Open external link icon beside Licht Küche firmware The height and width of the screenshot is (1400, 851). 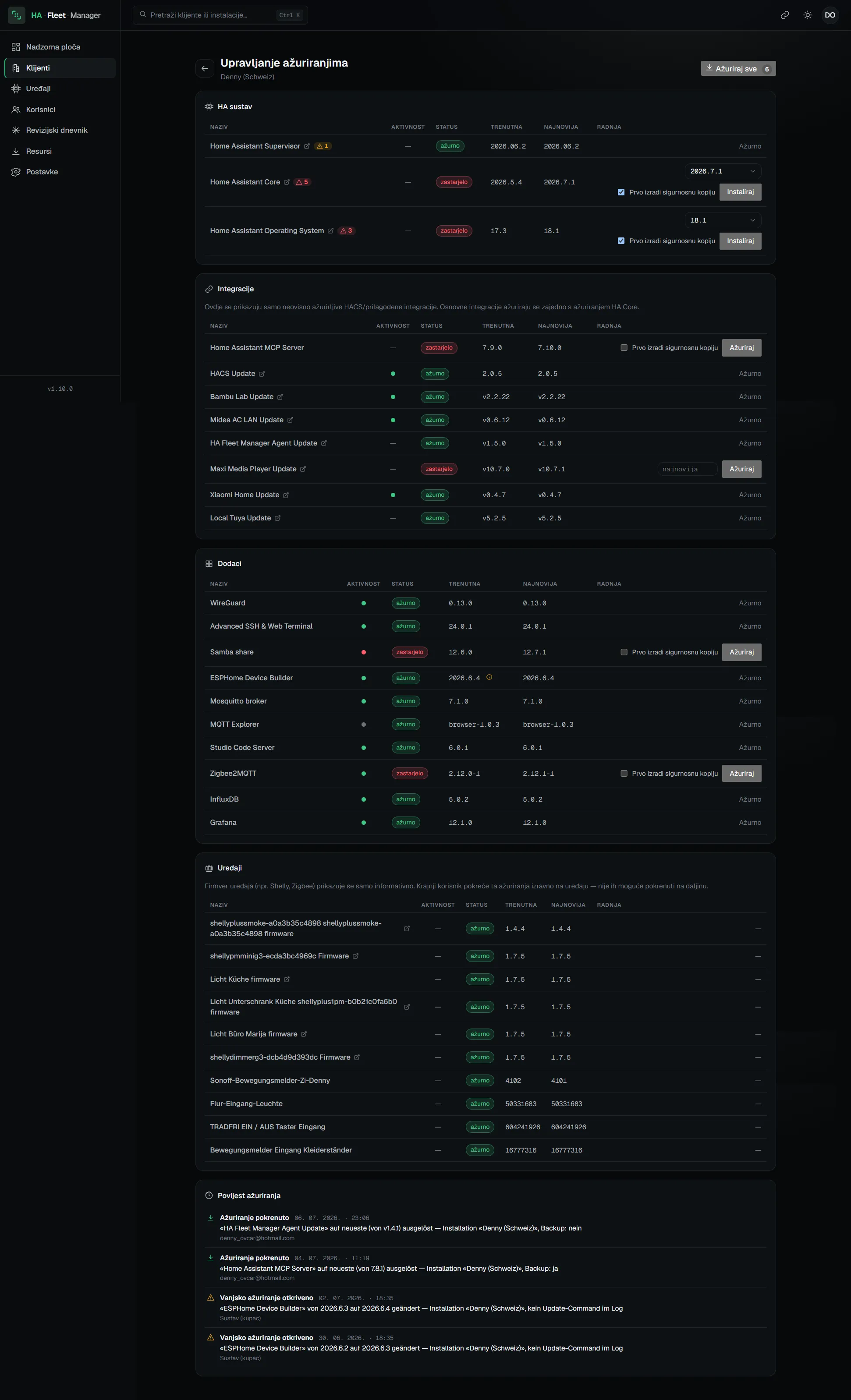[x=287, y=979]
